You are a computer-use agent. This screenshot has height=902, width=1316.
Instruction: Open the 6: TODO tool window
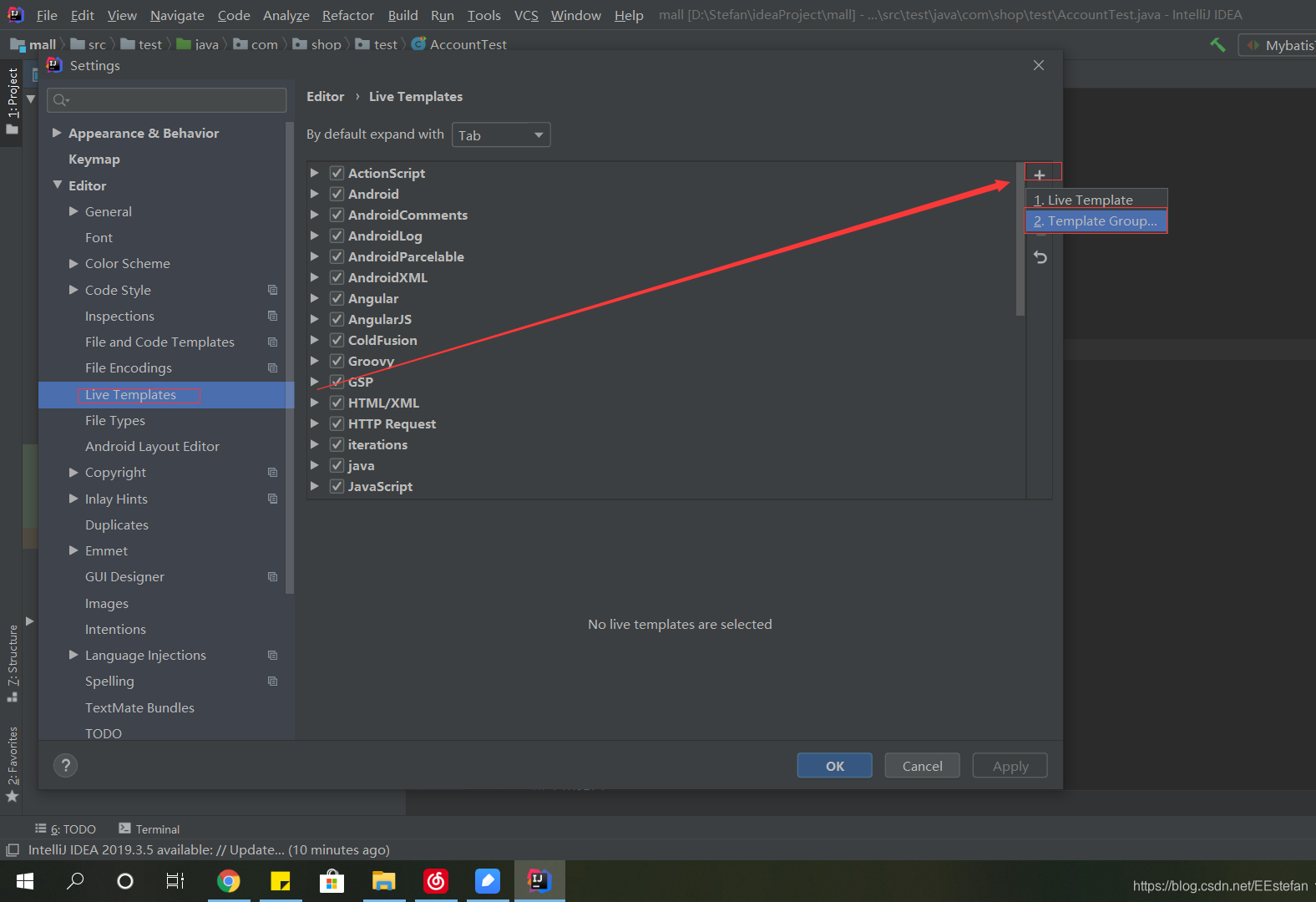(x=65, y=829)
